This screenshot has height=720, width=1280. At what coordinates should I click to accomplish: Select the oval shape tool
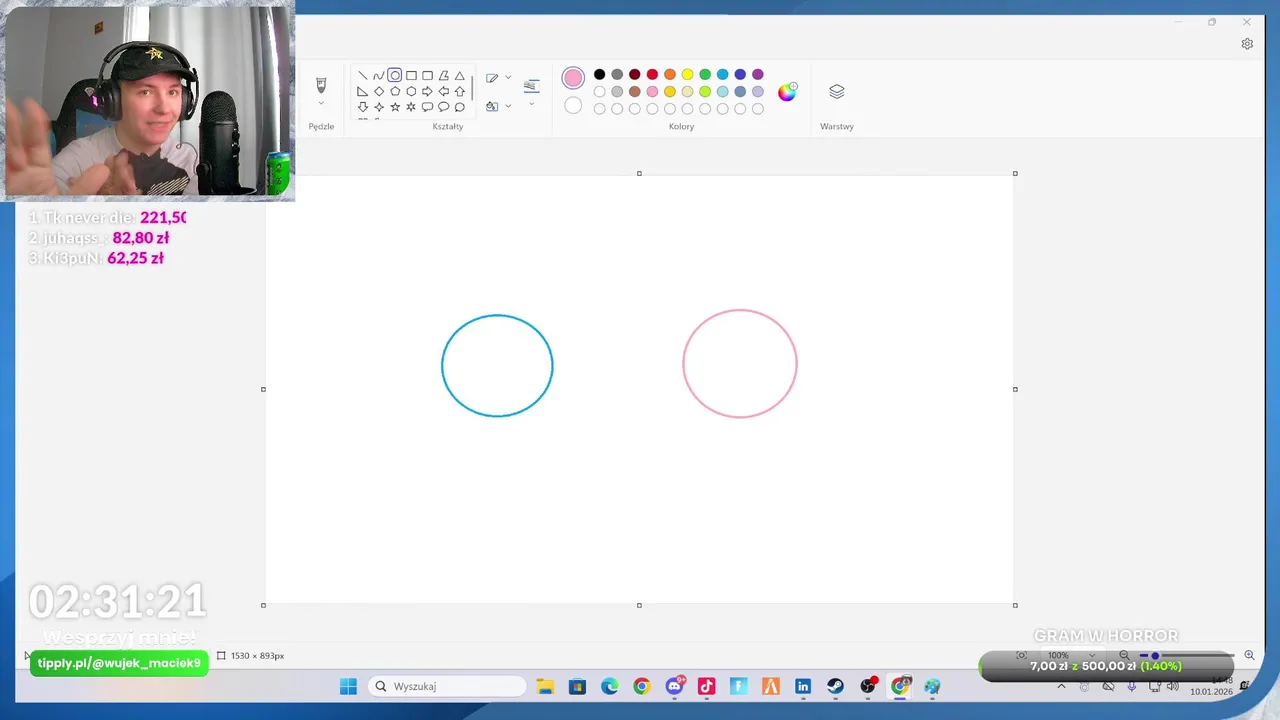(x=395, y=76)
